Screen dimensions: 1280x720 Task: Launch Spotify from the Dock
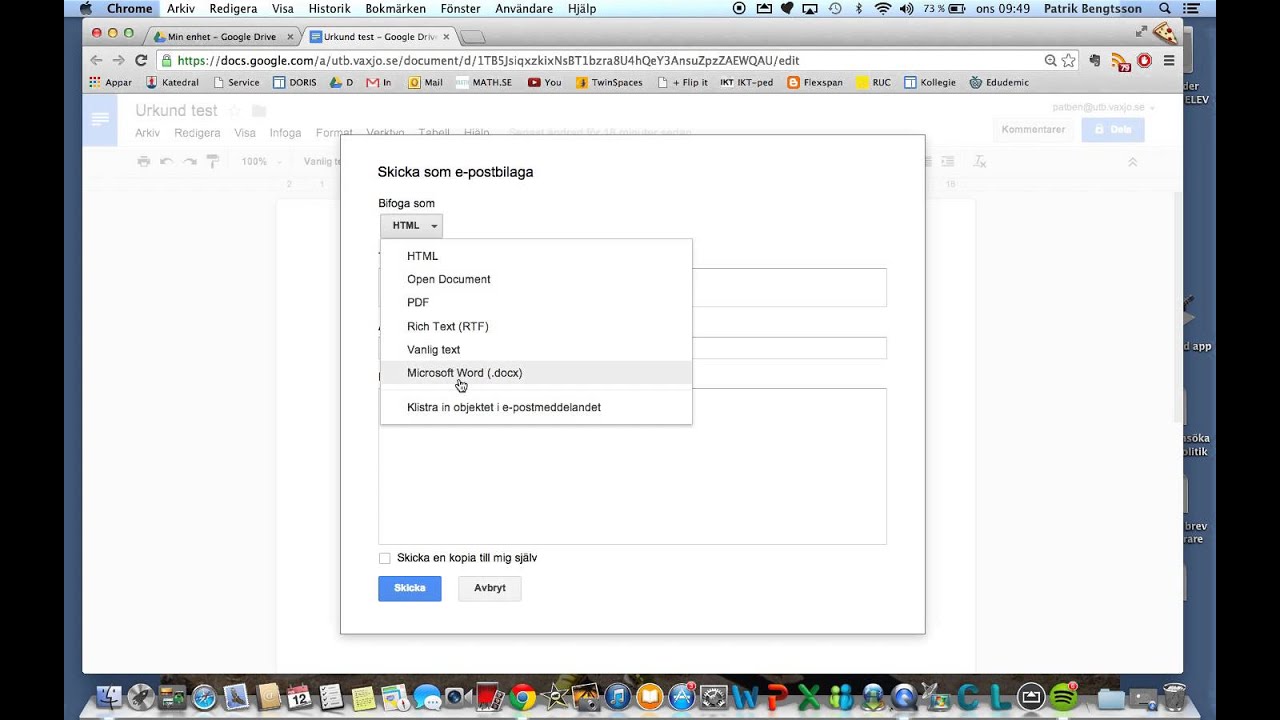[1063, 697]
